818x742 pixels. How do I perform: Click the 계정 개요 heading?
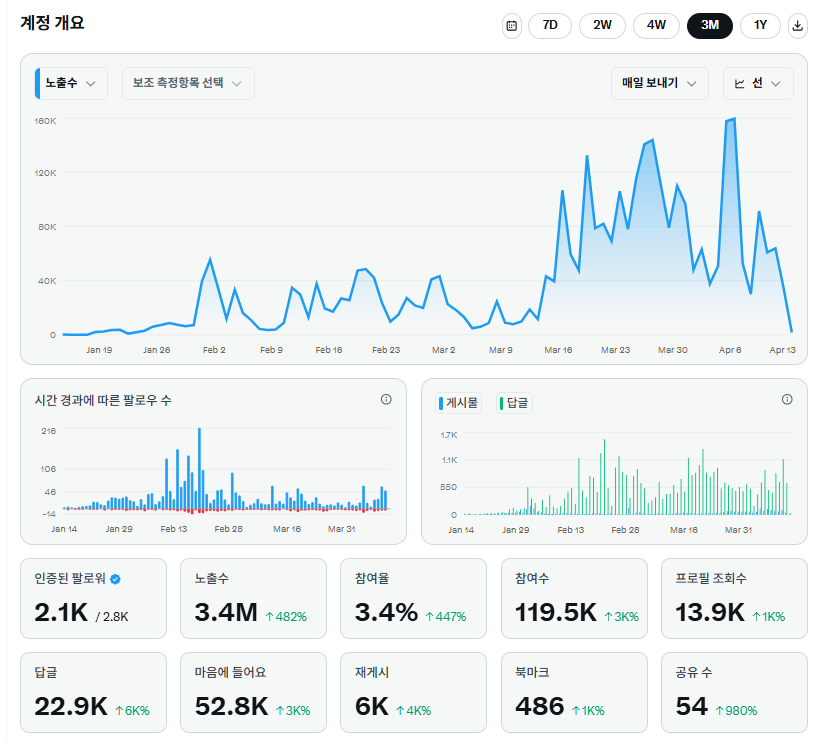(52, 23)
